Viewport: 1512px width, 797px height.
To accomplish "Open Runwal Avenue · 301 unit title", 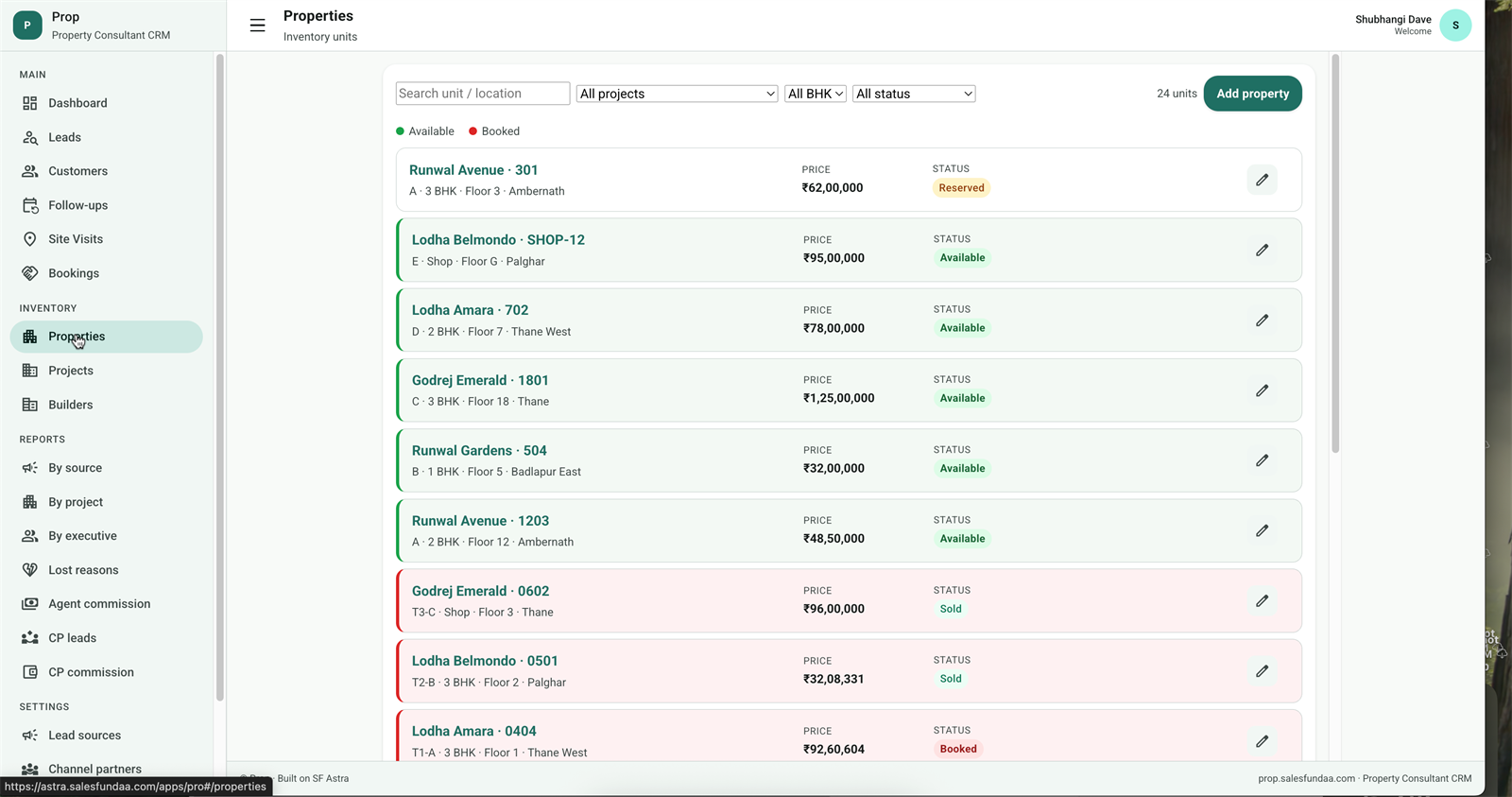I will tap(473, 170).
